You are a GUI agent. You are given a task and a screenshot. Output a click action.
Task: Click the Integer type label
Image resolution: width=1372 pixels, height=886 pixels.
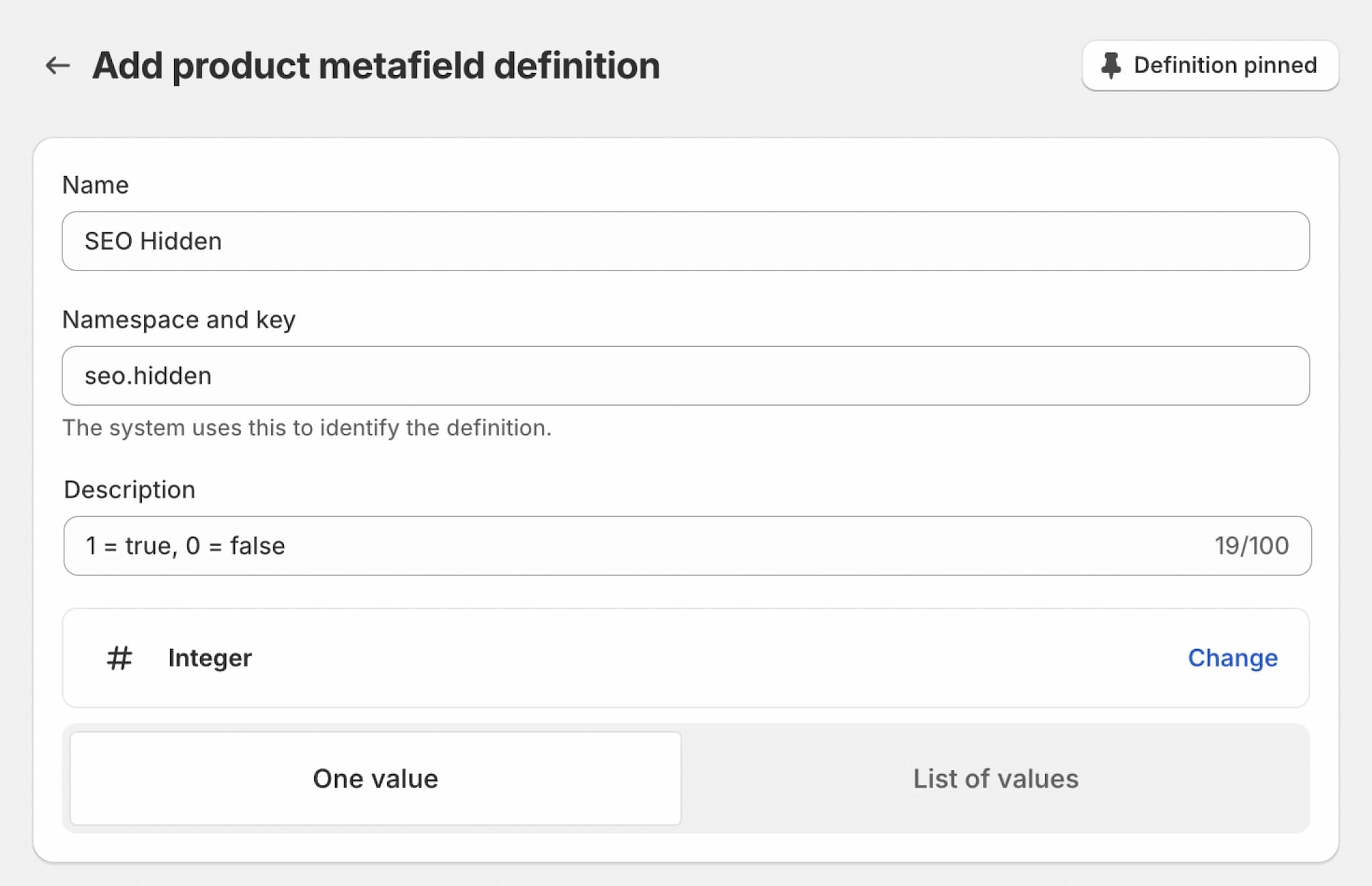pyautogui.click(x=210, y=658)
